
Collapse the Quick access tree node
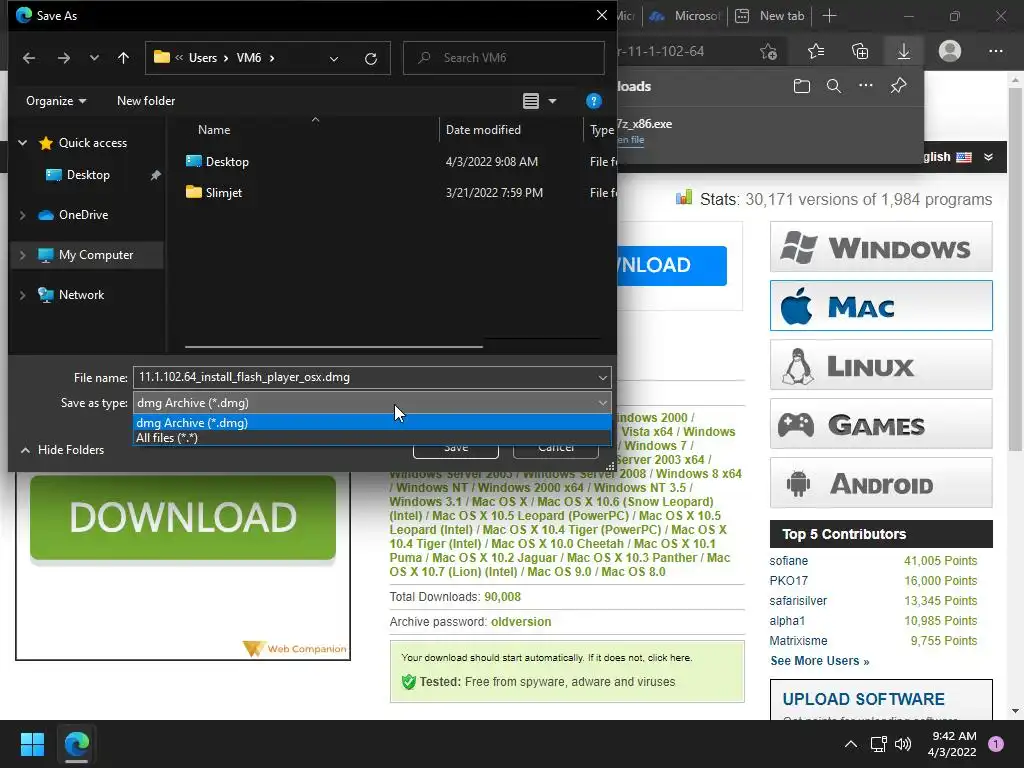[22, 142]
